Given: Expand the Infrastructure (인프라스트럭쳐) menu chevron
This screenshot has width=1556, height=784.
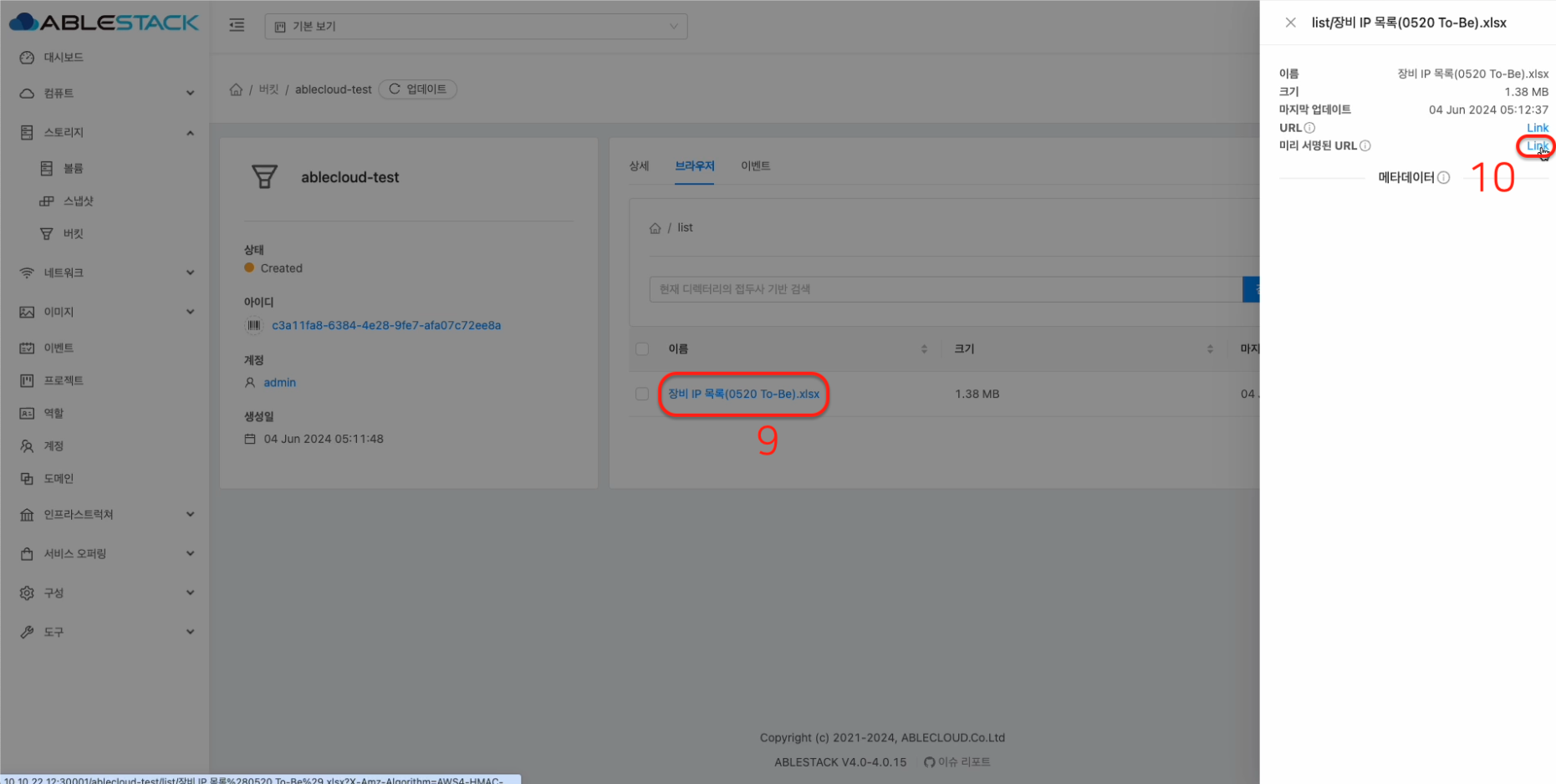Looking at the screenshot, I should [190, 515].
